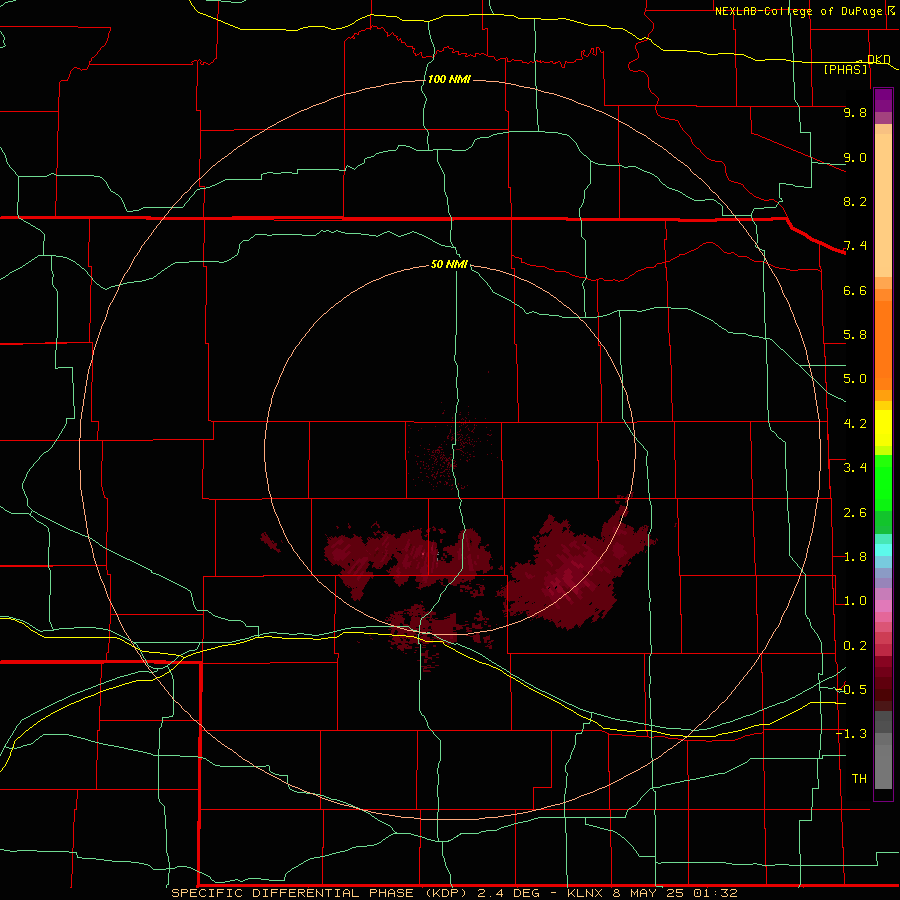Click the [PHAS] legend heading
Screen dimensions: 900x900
(x=845, y=69)
